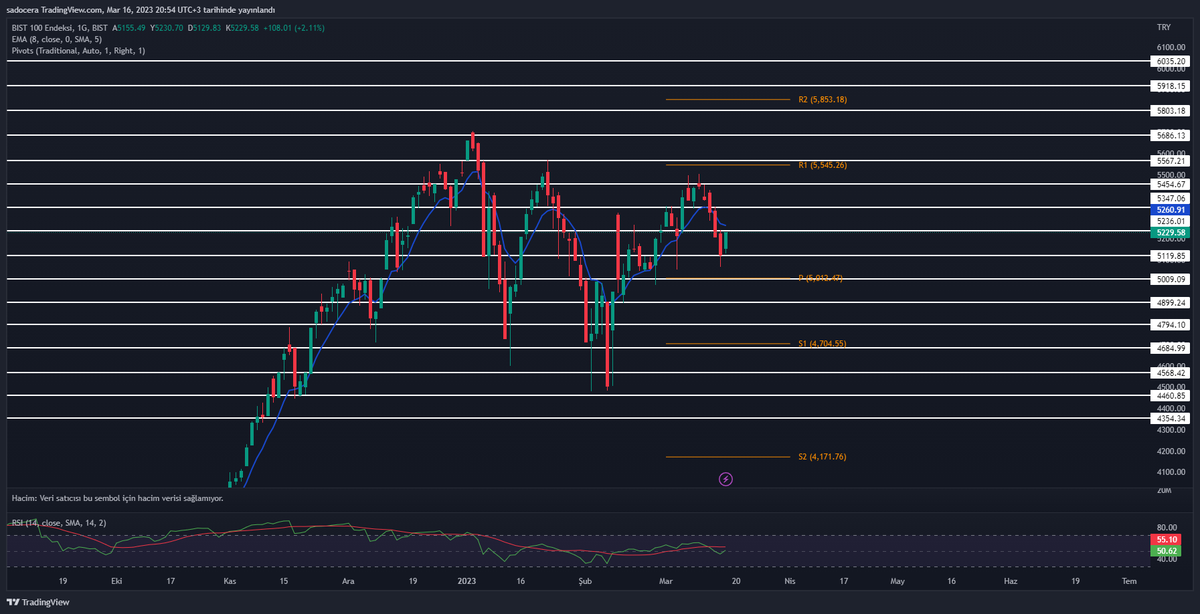
Task: Click the purple lightning event icon
Action: (726, 479)
